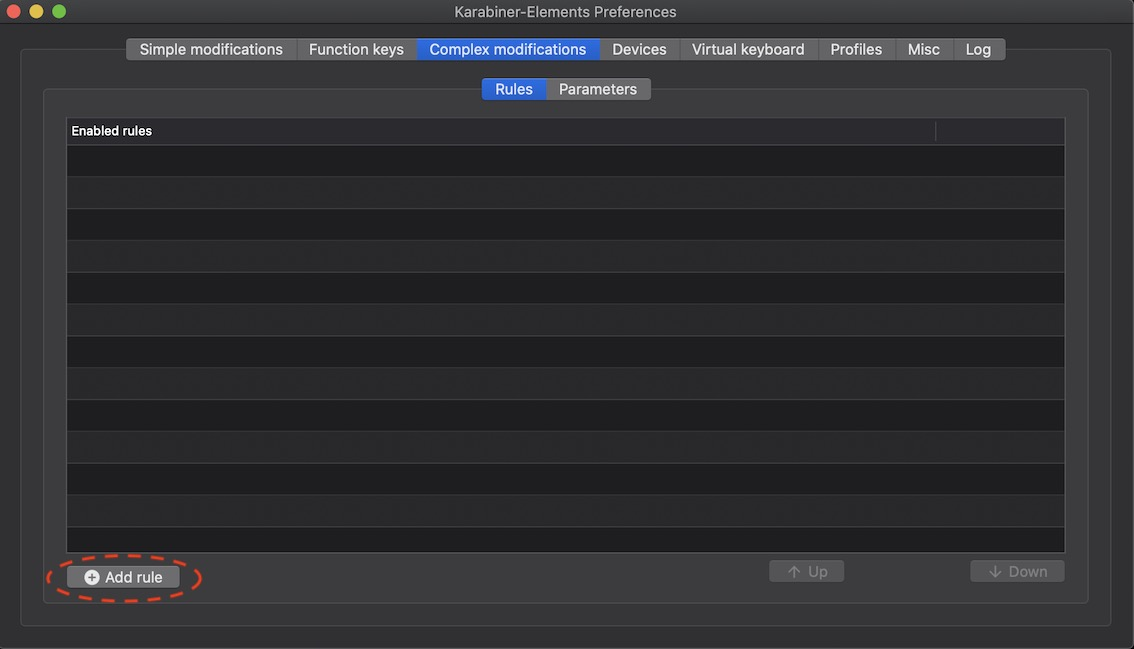
Task: Click the Down button
Action: click(1017, 571)
